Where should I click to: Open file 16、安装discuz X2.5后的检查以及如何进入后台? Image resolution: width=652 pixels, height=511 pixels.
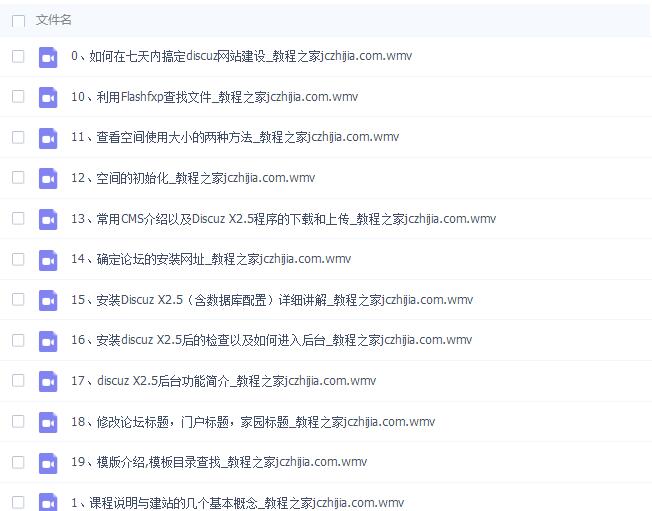pyautogui.click(x=271, y=340)
